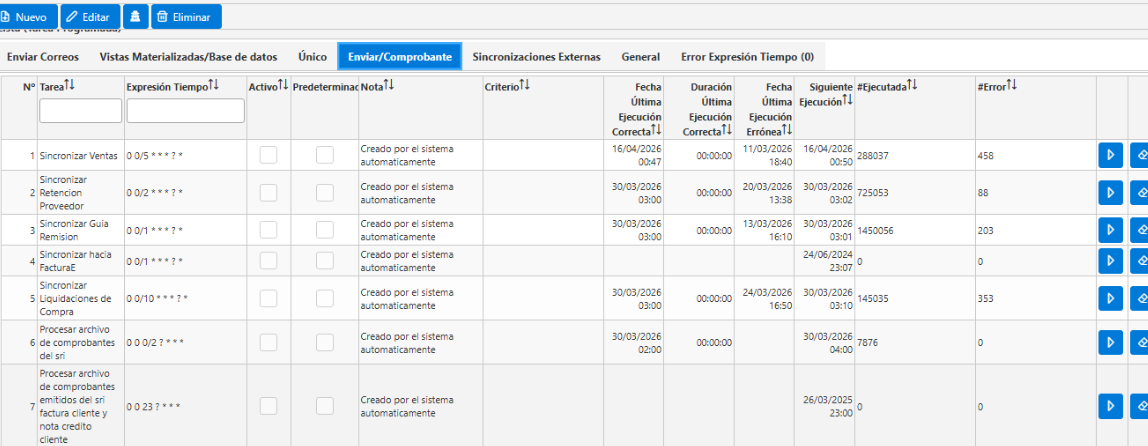This screenshot has width=1148, height=446.
Task: Open the Enviar Correos tab
Action: coord(42,56)
